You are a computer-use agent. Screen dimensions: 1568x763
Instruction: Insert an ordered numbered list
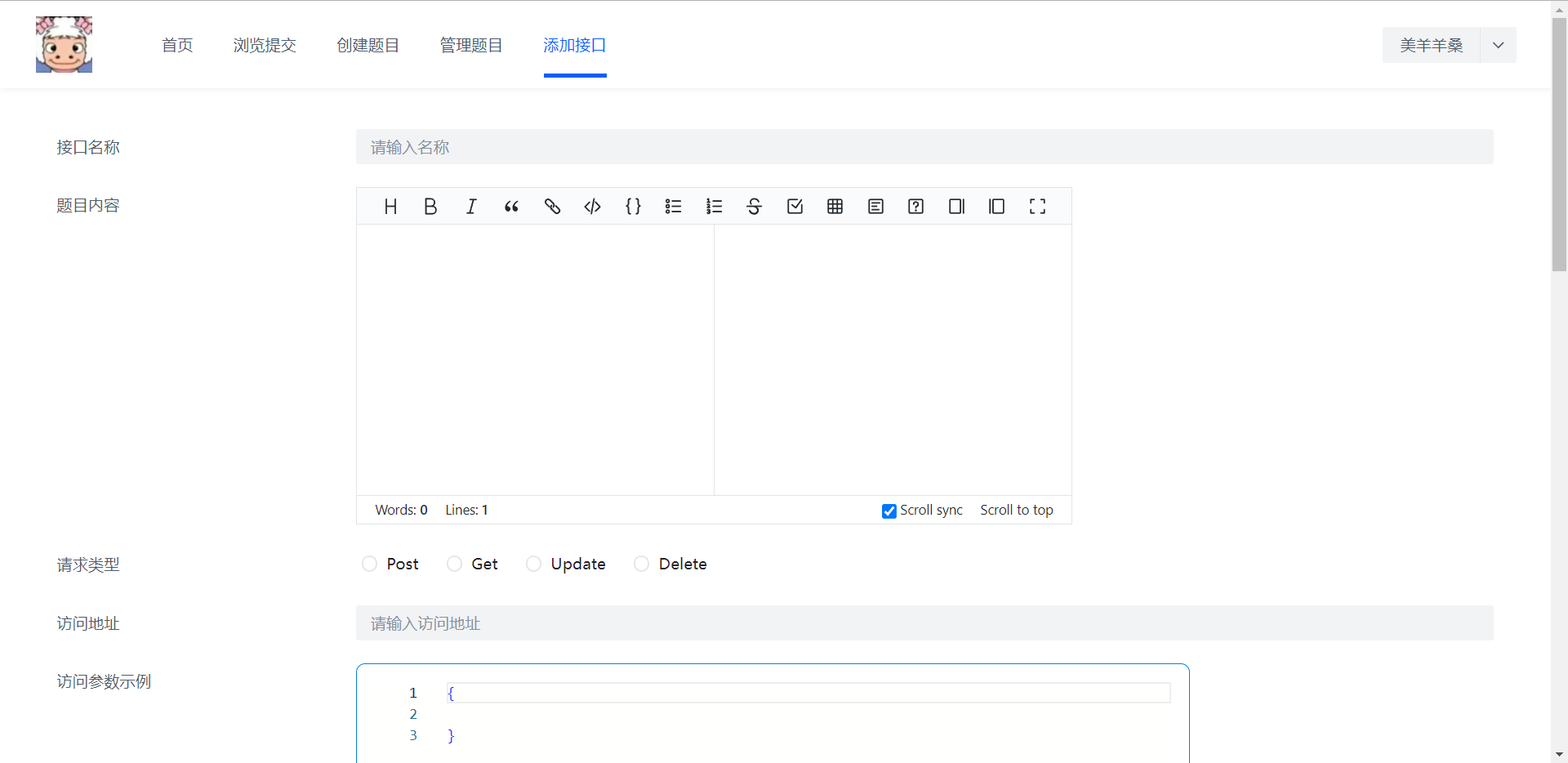(x=714, y=207)
